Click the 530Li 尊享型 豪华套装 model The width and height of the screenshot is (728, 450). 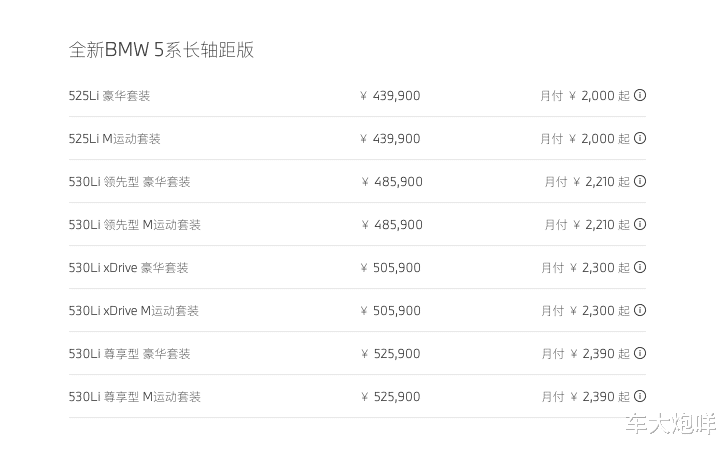pos(129,354)
